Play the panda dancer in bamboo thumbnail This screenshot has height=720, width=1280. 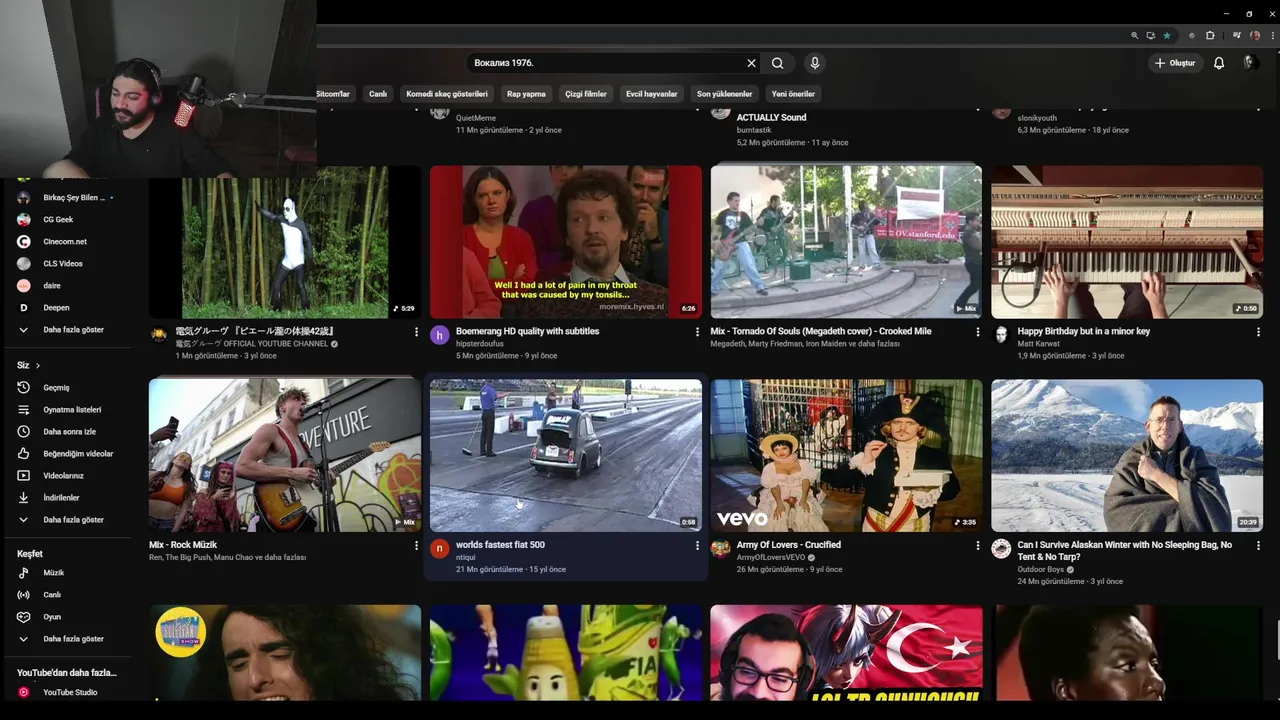tap(285, 242)
